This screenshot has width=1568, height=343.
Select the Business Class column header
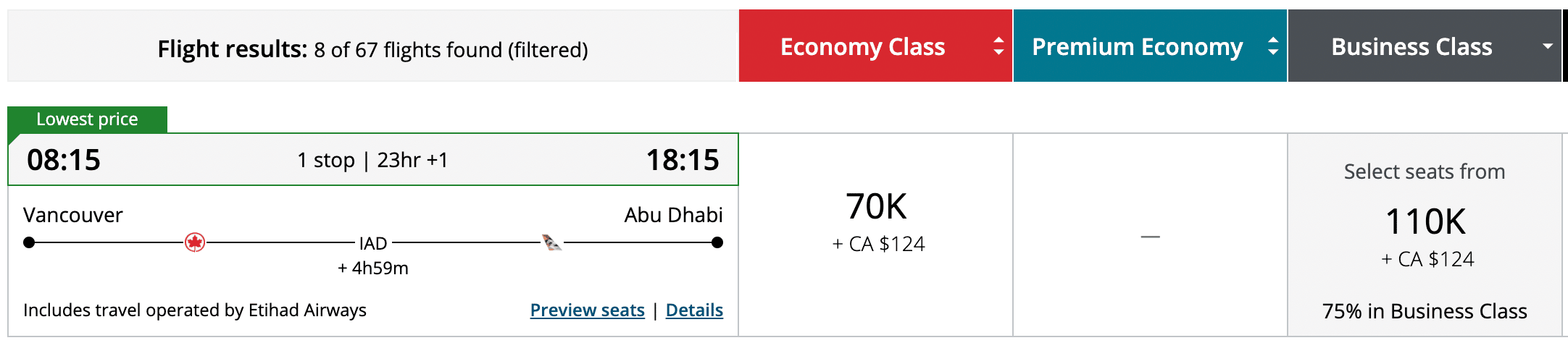pos(1411,46)
